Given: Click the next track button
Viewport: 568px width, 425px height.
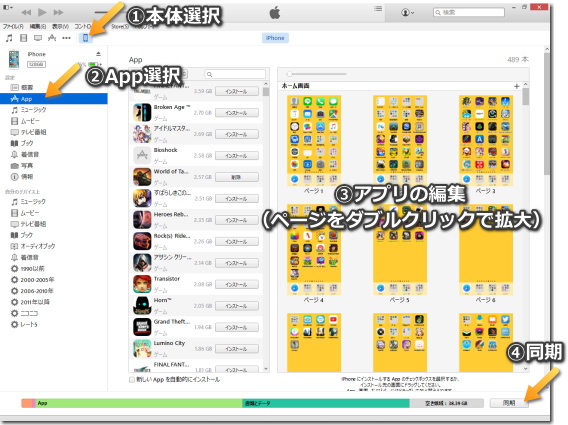Looking at the screenshot, I should 58,12.
